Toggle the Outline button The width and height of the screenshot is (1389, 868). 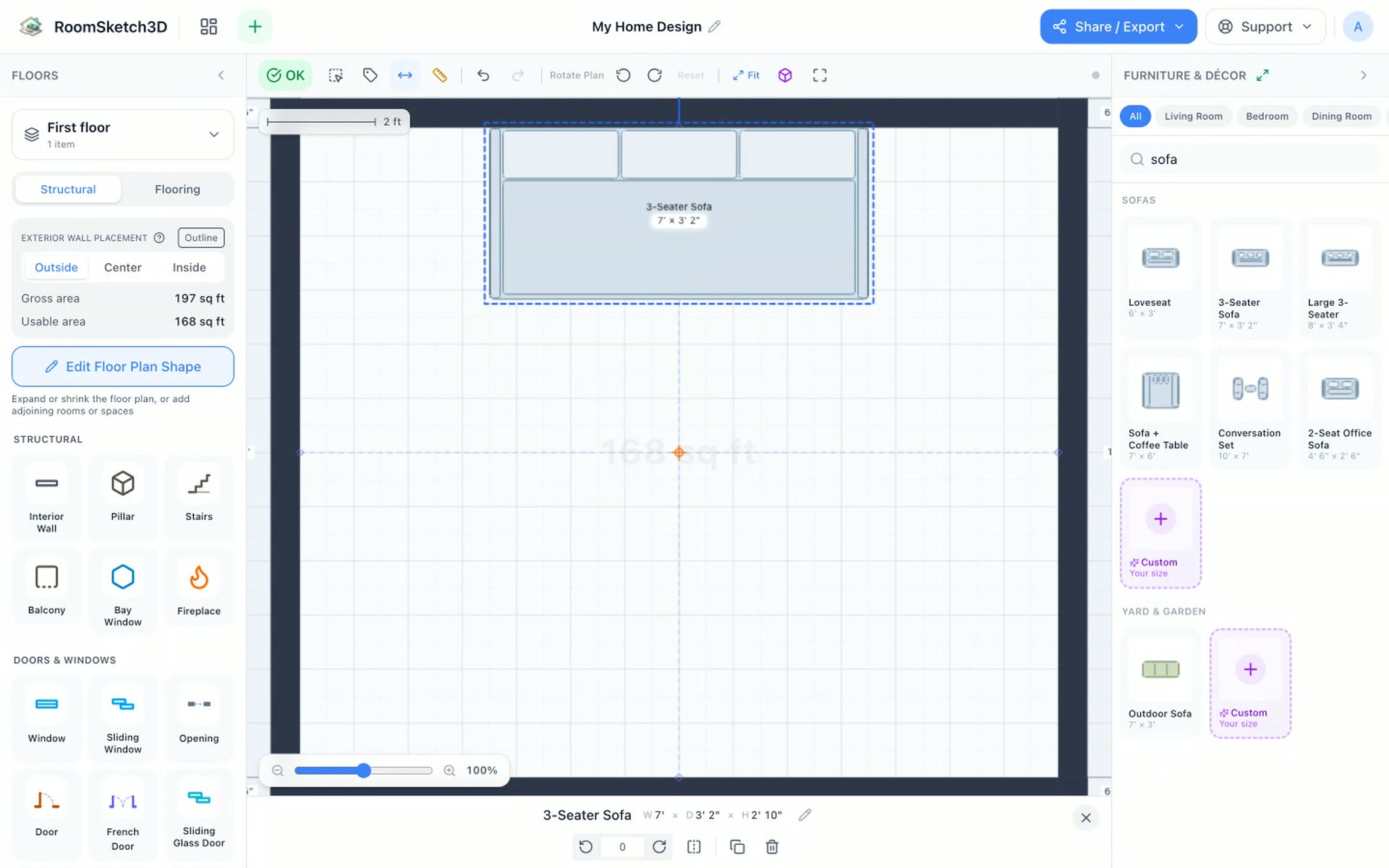click(200, 238)
